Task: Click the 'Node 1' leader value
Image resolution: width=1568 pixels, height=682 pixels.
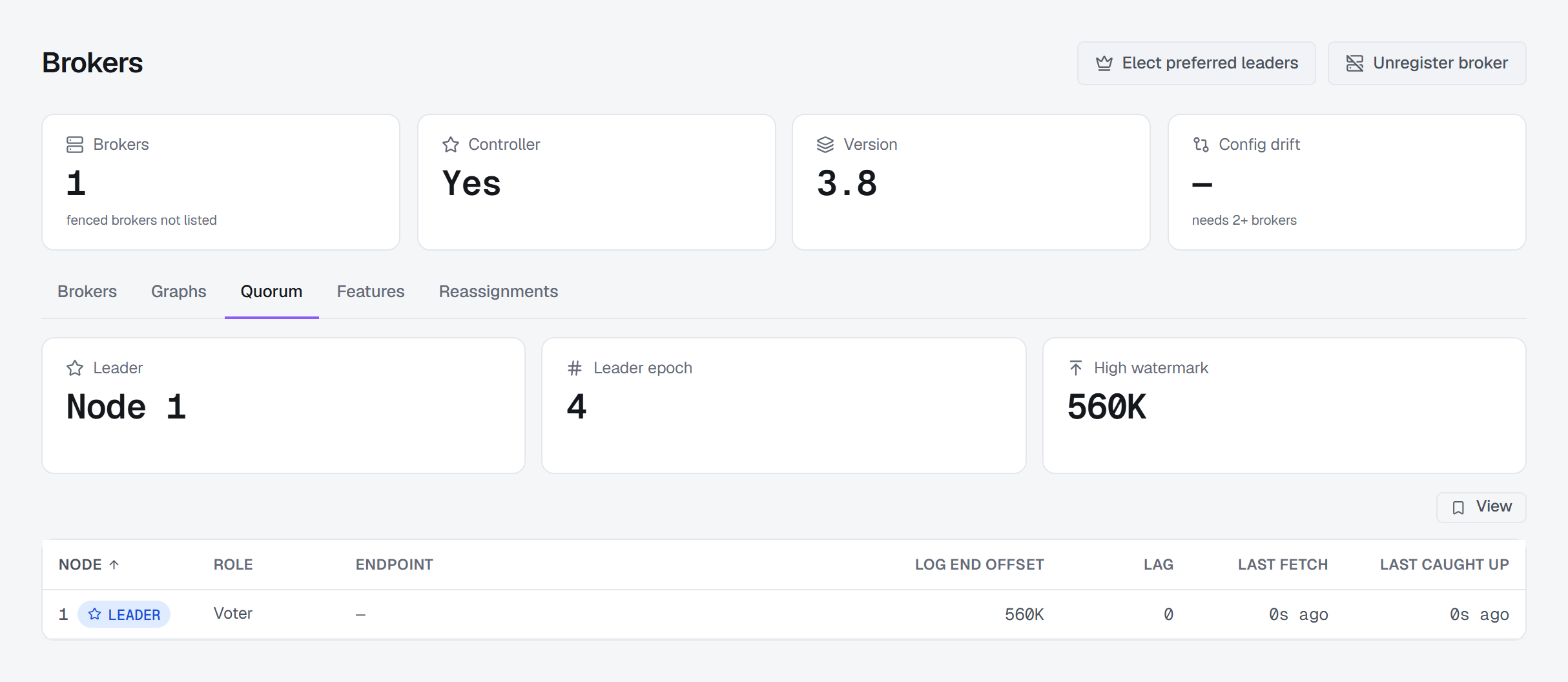Action: (x=127, y=407)
